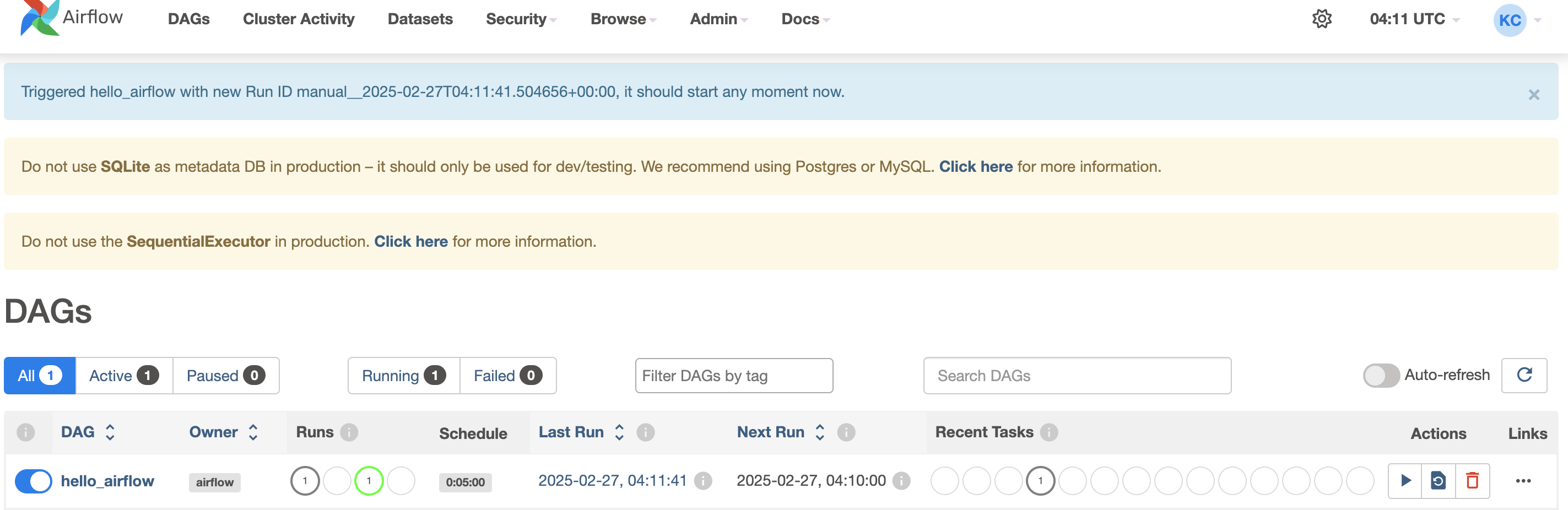Open the settings gear icon
The image size is (1568, 510).
point(1322,19)
